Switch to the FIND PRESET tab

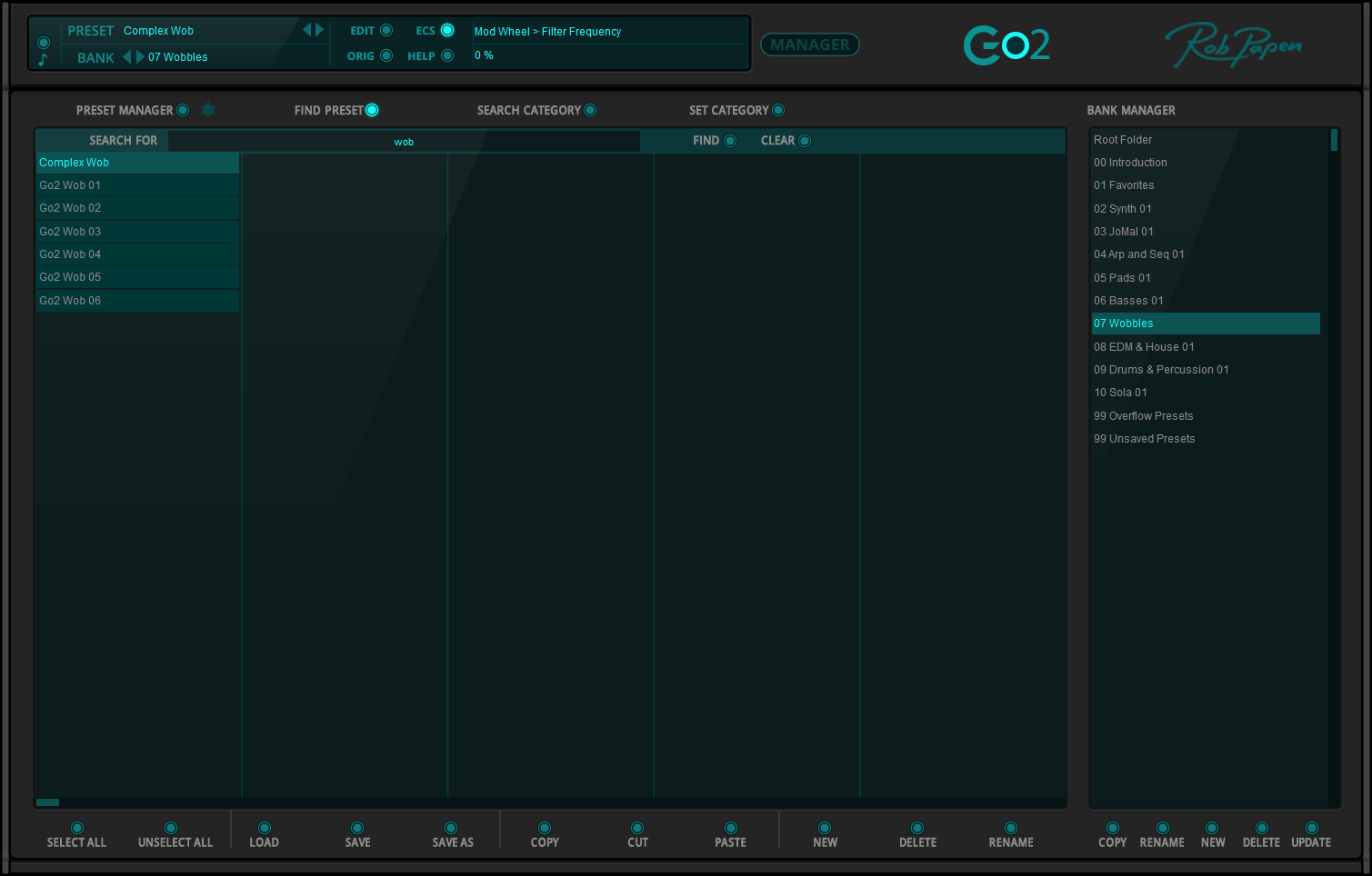point(372,110)
